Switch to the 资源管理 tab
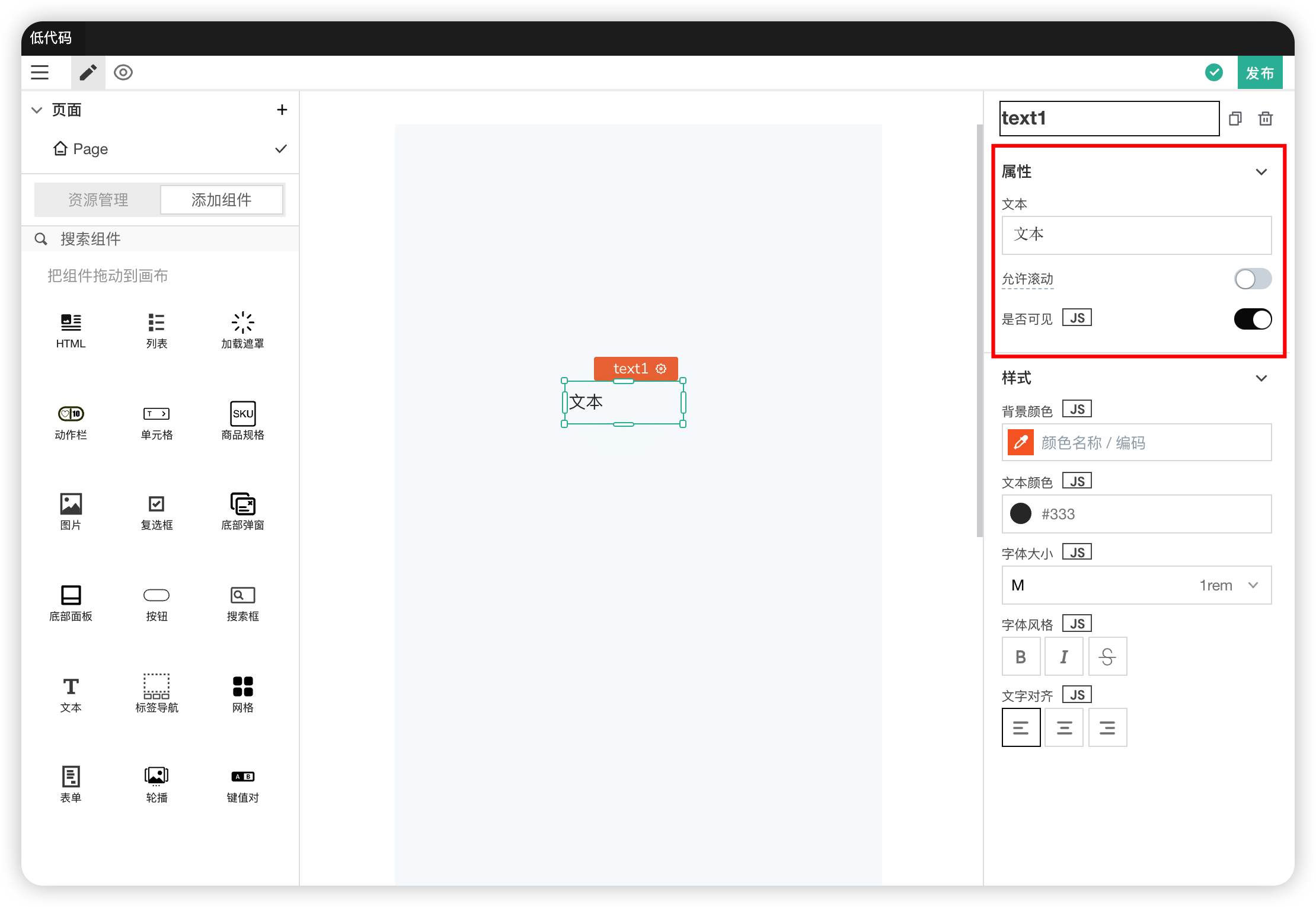Image resolution: width=1316 pixels, height=907 pixels. click(x=98, y=200)
